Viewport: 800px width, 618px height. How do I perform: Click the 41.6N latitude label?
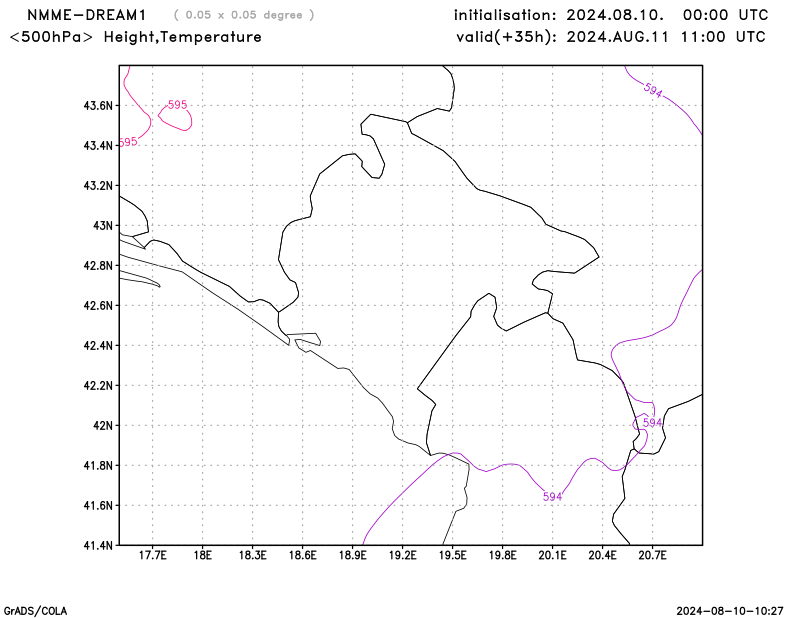point(98,505)
